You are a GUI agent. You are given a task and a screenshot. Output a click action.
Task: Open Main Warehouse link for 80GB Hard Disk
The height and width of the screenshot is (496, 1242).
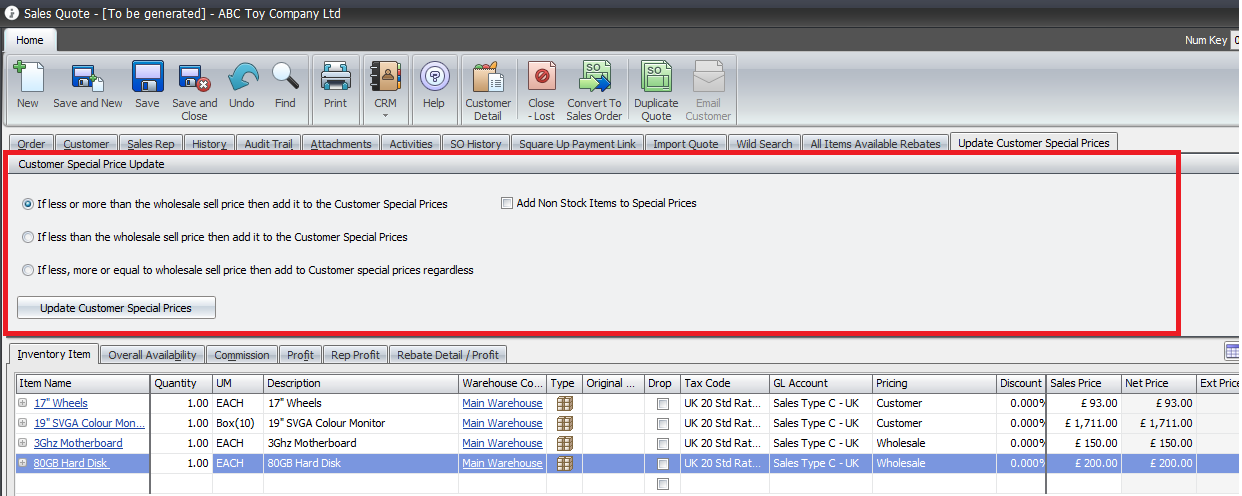click(502, 463)
